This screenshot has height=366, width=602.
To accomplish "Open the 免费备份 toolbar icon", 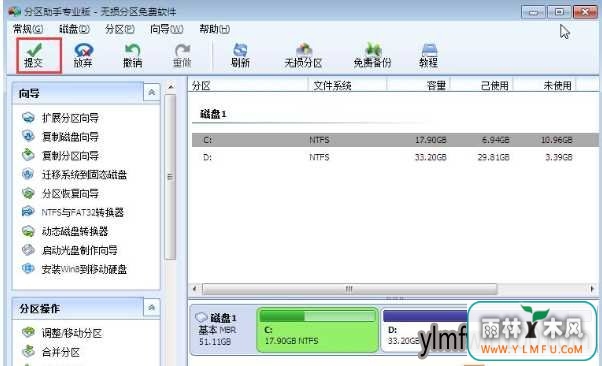I will [x=372, y=55].
